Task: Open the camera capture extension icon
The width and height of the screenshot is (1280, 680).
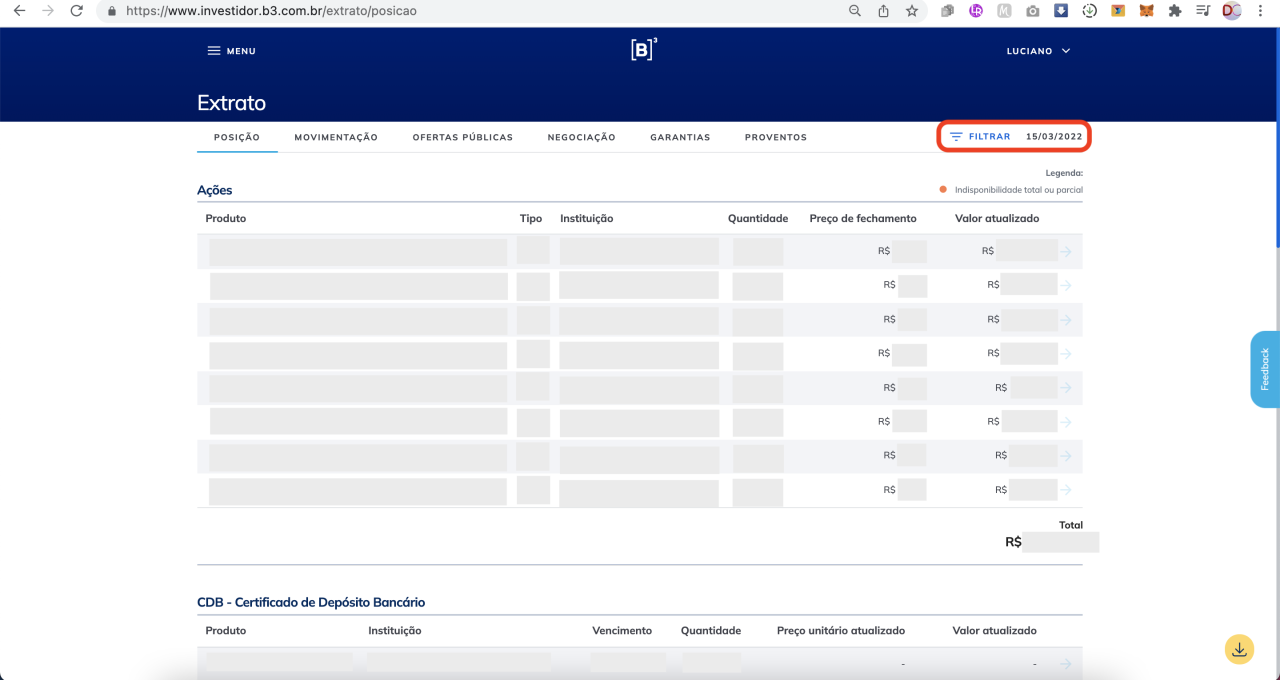Action: [1032, 10]
